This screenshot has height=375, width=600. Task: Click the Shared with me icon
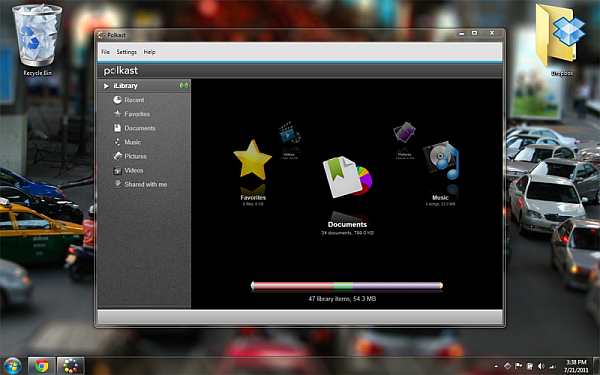(x=117, y=184)
